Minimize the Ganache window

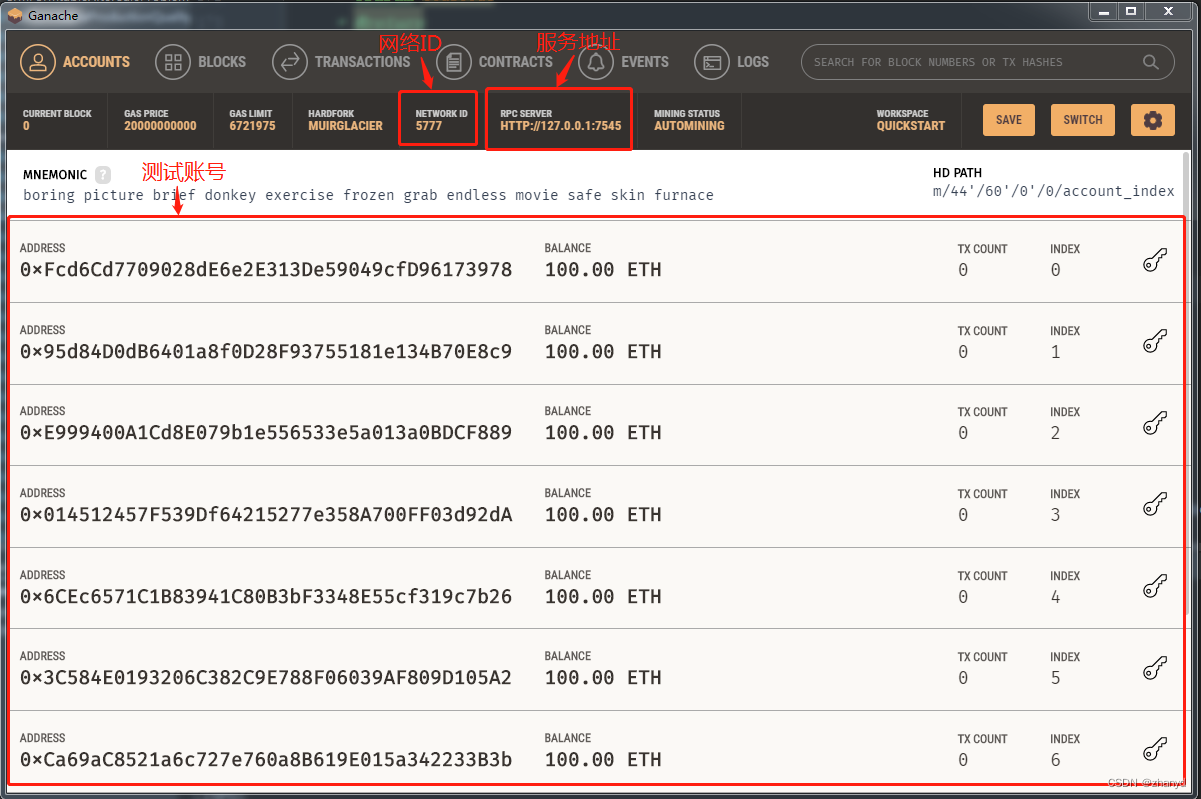tap(1103, 11)
